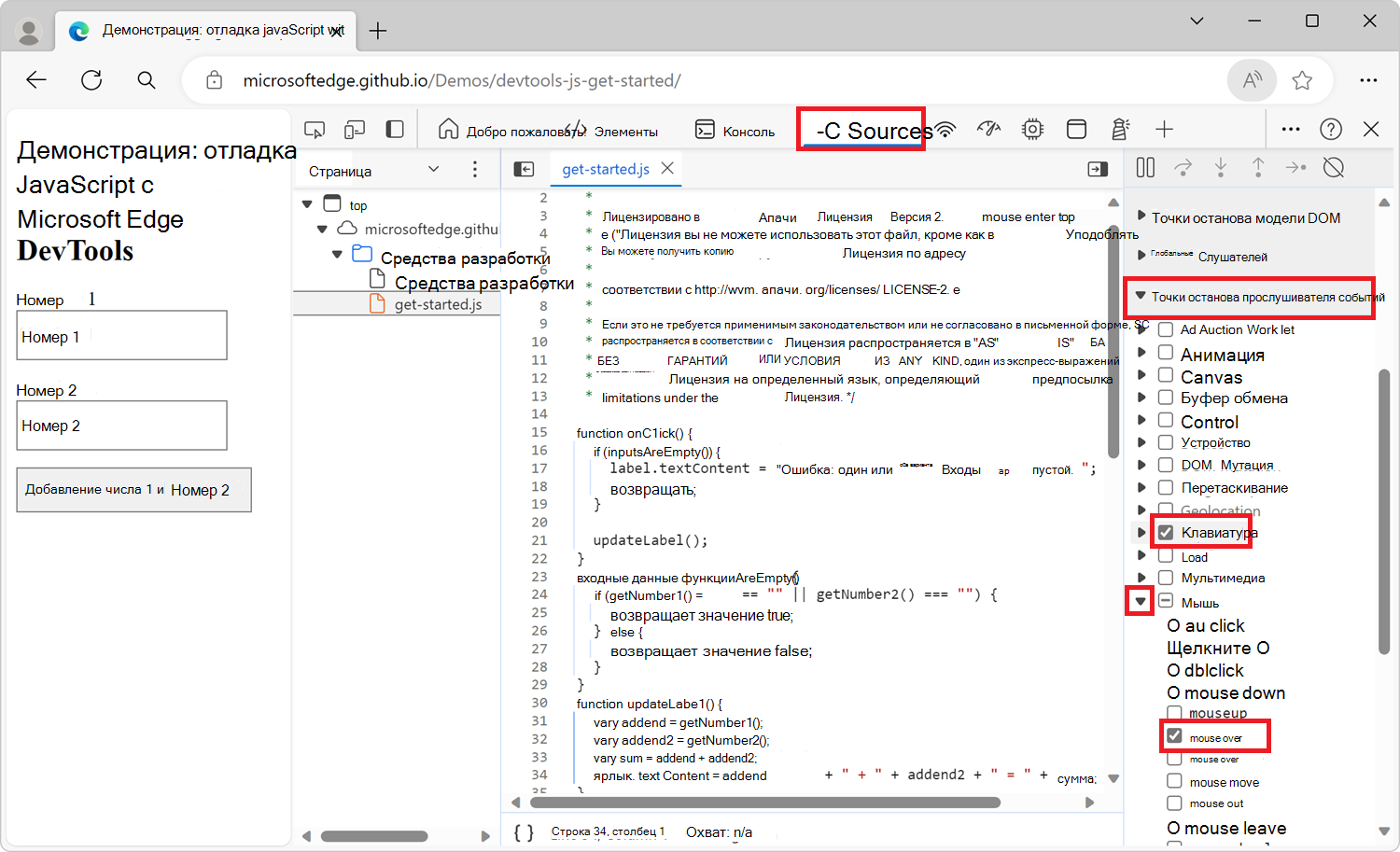This screenshot has width=1400, height=852.
Task: Click the Step into next function call icon
Action: point(1221,167)
